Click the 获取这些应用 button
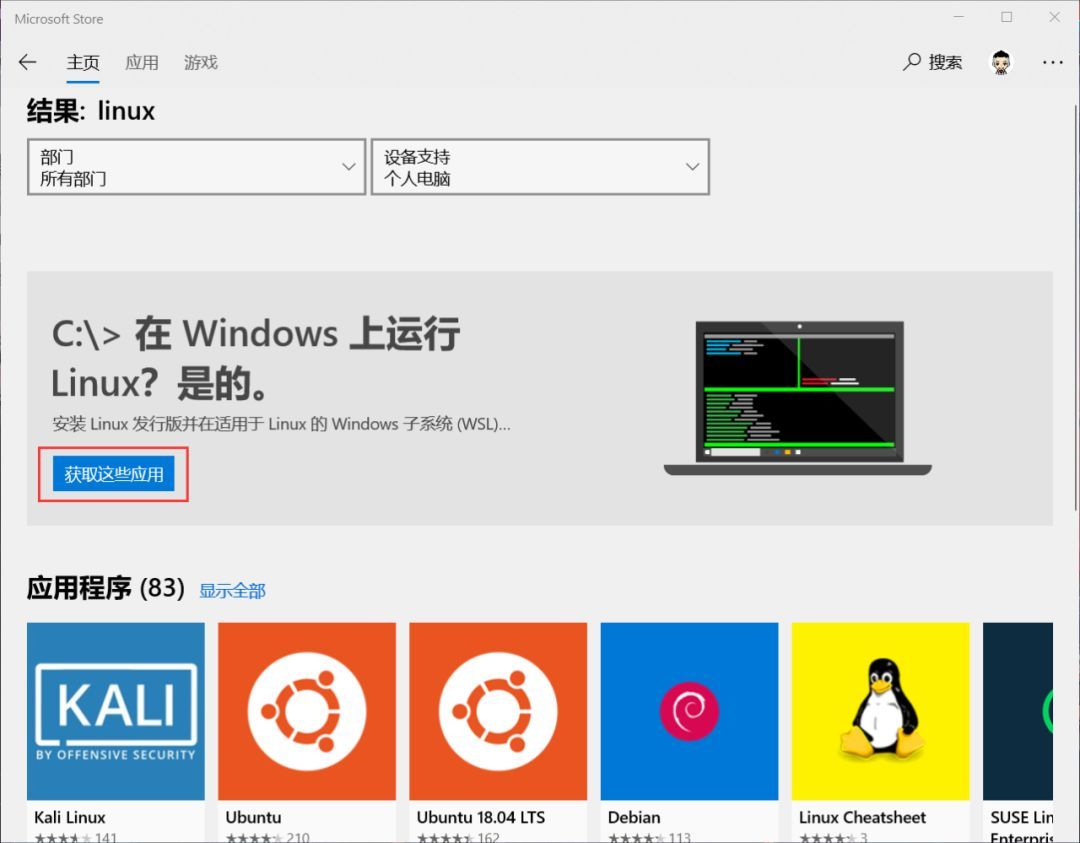Viewport: 1080px width, 843px height. click(114, 474)
